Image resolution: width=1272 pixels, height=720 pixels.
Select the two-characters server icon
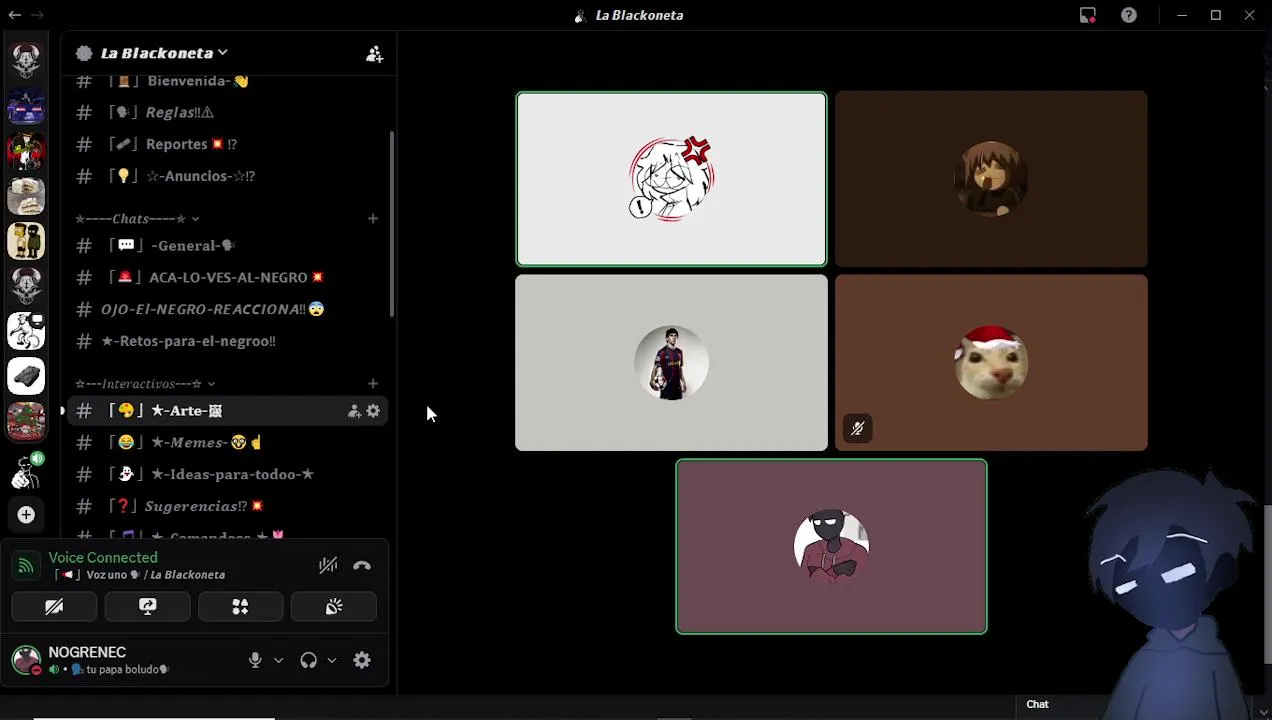(26, 241)
